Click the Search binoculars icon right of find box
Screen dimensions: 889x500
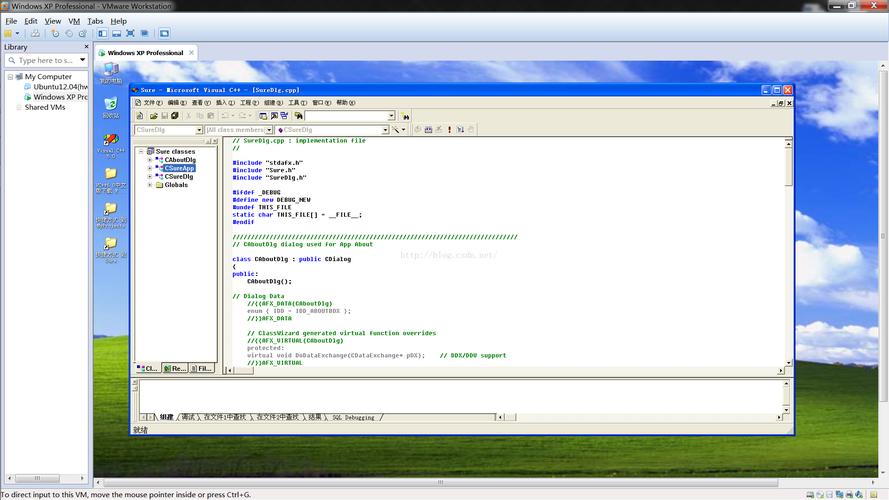pyautogui.click(x=405, y=116)
